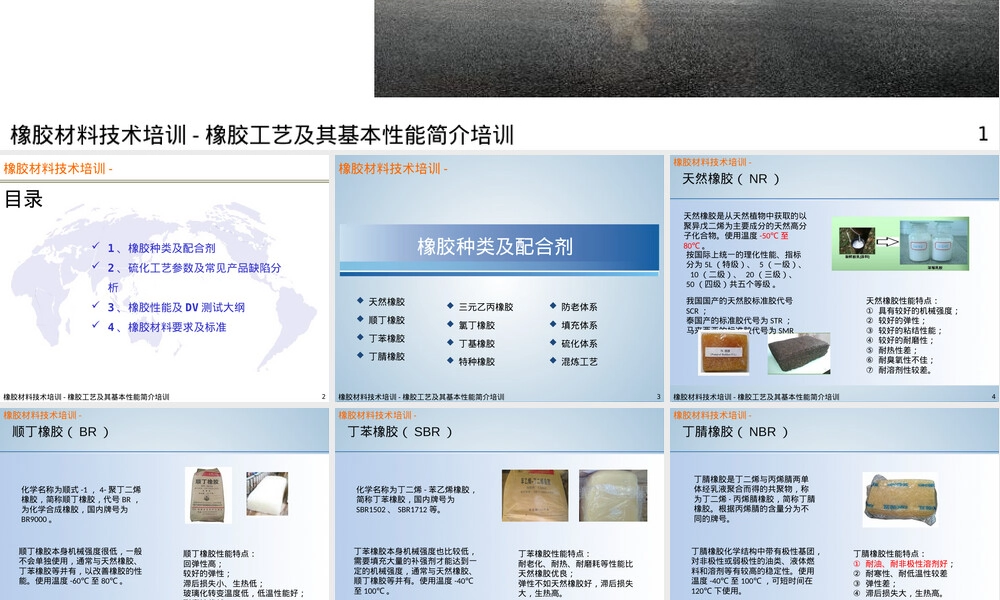Click the latex collection photo on NR slide
The height and width of the screenshot is (600, 1000).
(857, 243)
